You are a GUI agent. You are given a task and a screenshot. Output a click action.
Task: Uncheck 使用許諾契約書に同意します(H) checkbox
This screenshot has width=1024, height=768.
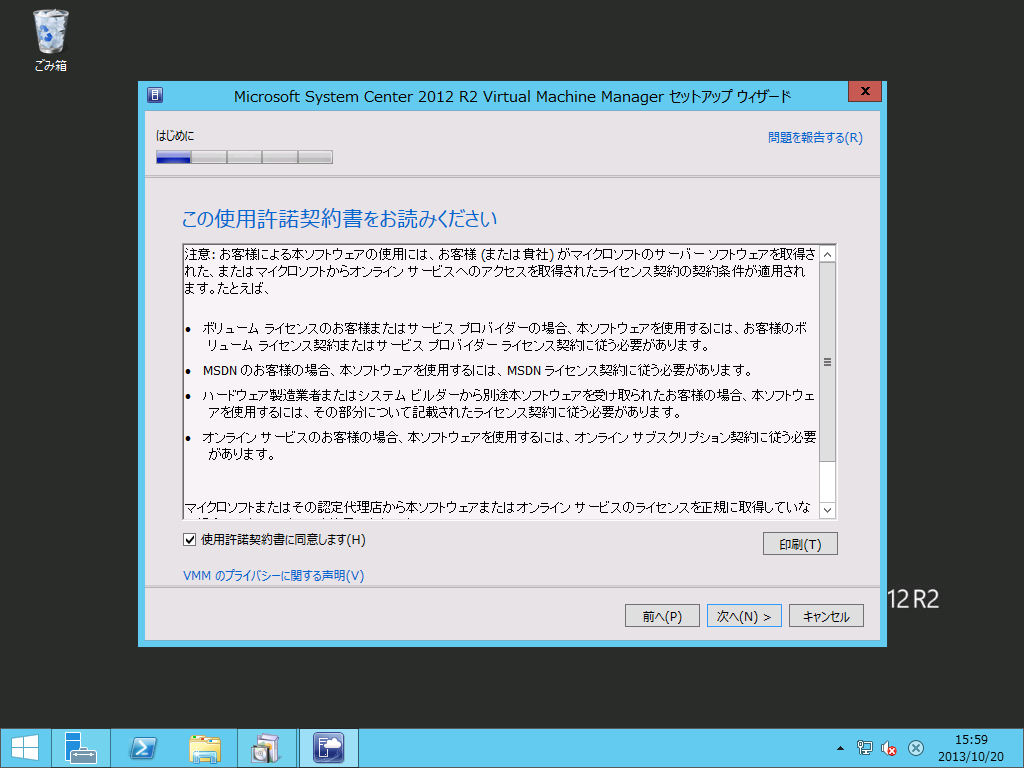pyautogui.click(x=189, y=540)
